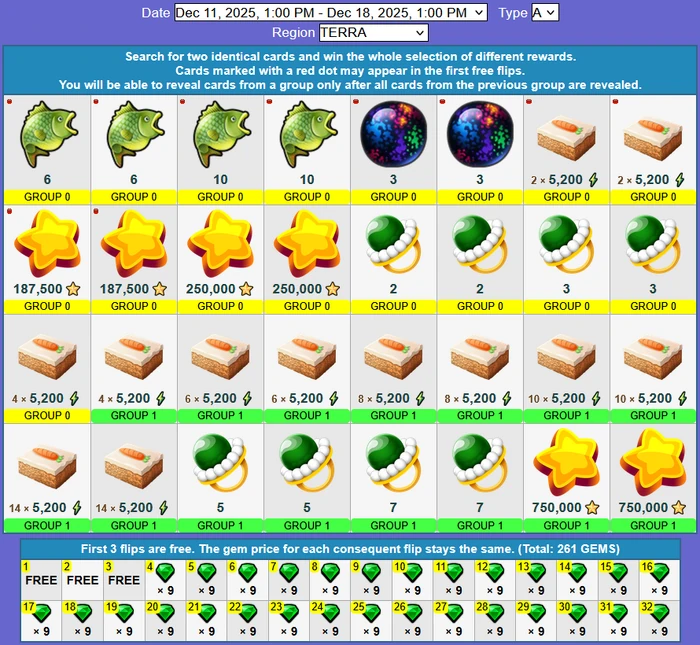
Task: Click the first carrot cake 2 × 5,200 card
Action: 567,150
